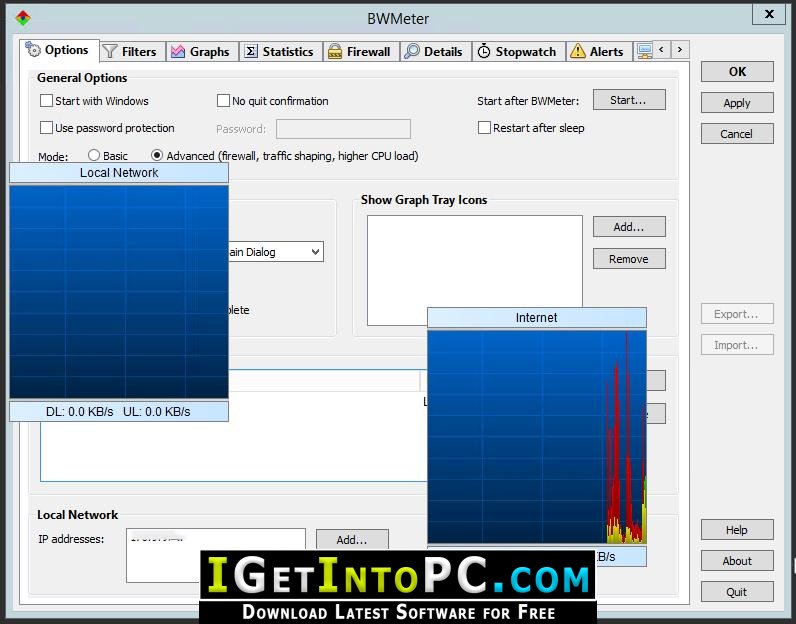Viewport: 796px width, 624px height.
Task: Click the partially hidden monitor tab icon
Action: pos(645,51)
